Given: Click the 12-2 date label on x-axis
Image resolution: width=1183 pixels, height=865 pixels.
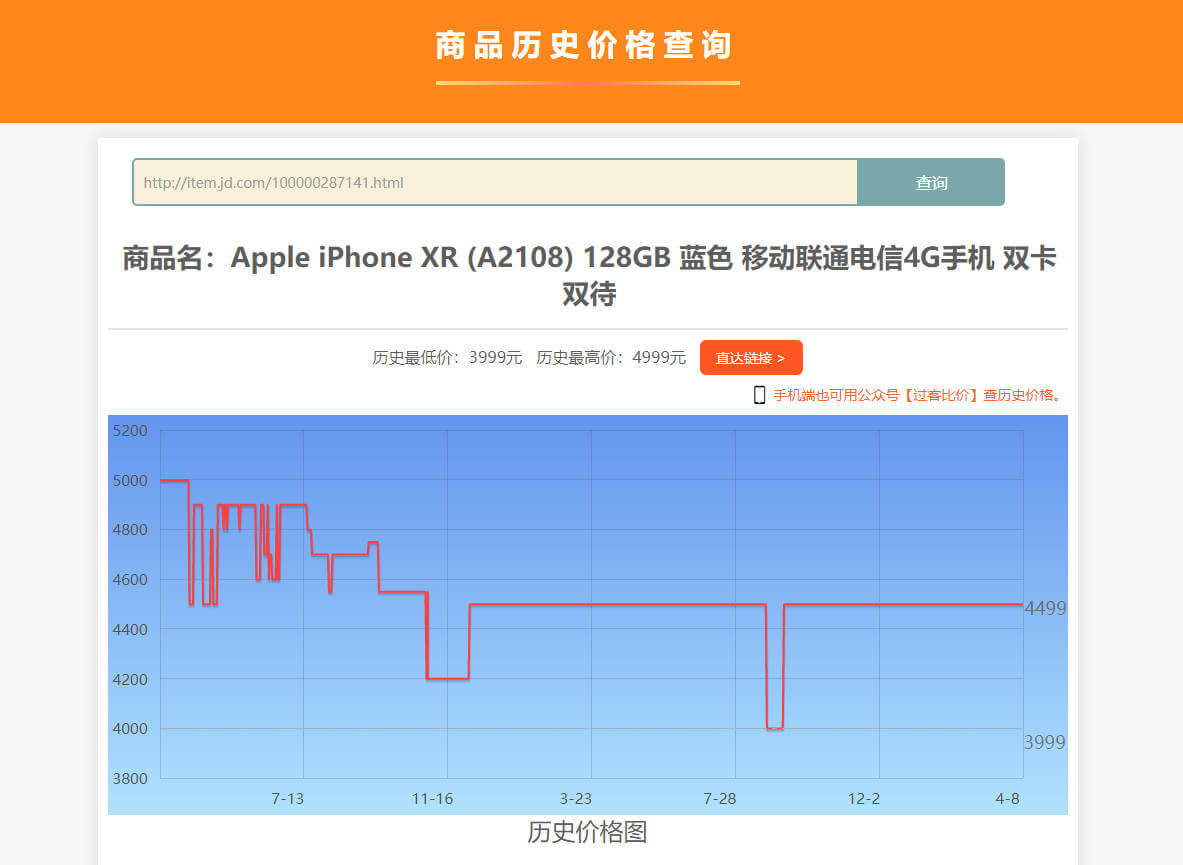Looking at the screenshot, I should (x=864, y=799).
